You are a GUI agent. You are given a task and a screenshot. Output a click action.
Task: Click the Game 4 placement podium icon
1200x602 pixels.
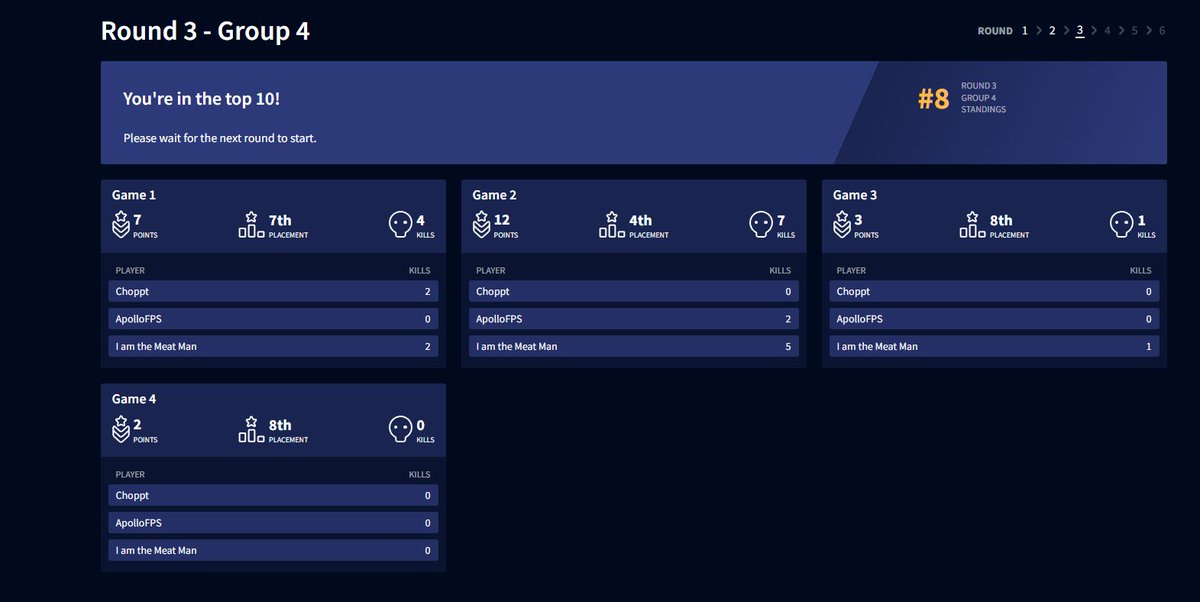(x=251, y=428)
